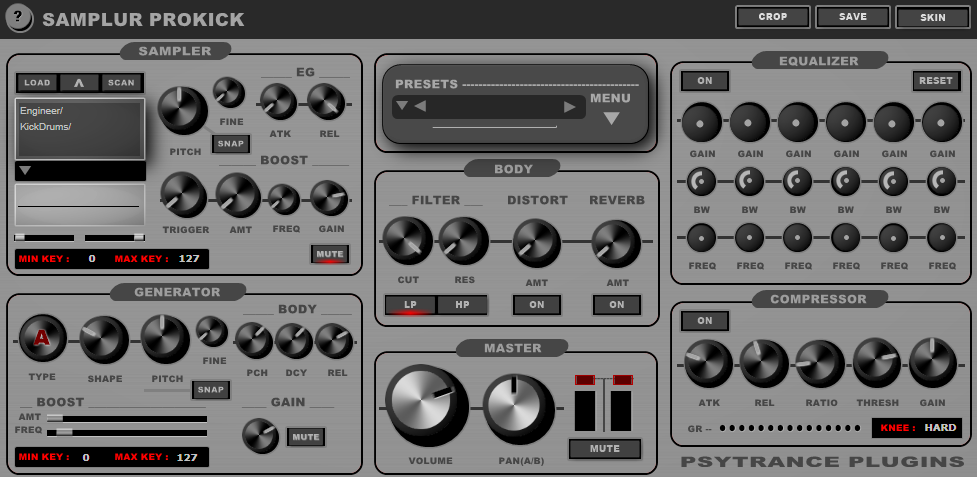Click the sampler MAX KEY value 127
This screenshot has height=477, width=977.
tap(189, 258)
